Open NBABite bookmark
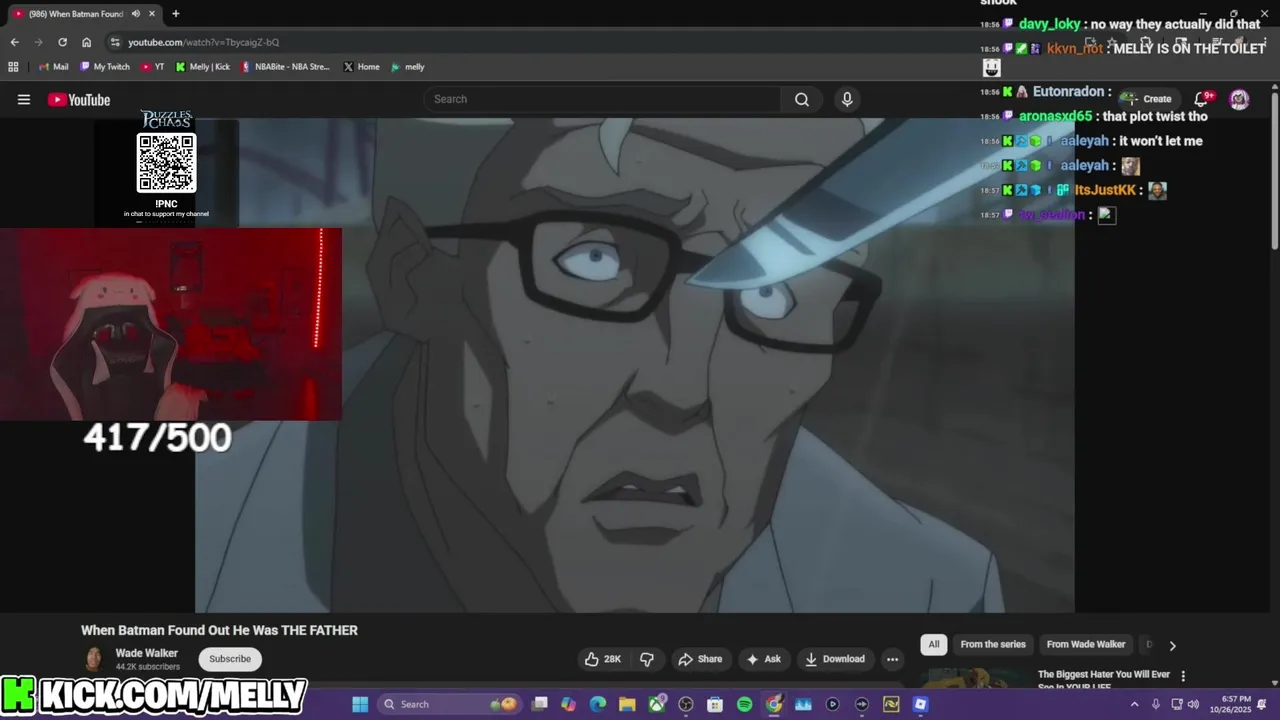Viewport: 1280px width, 720px height. tap(286, 67)
